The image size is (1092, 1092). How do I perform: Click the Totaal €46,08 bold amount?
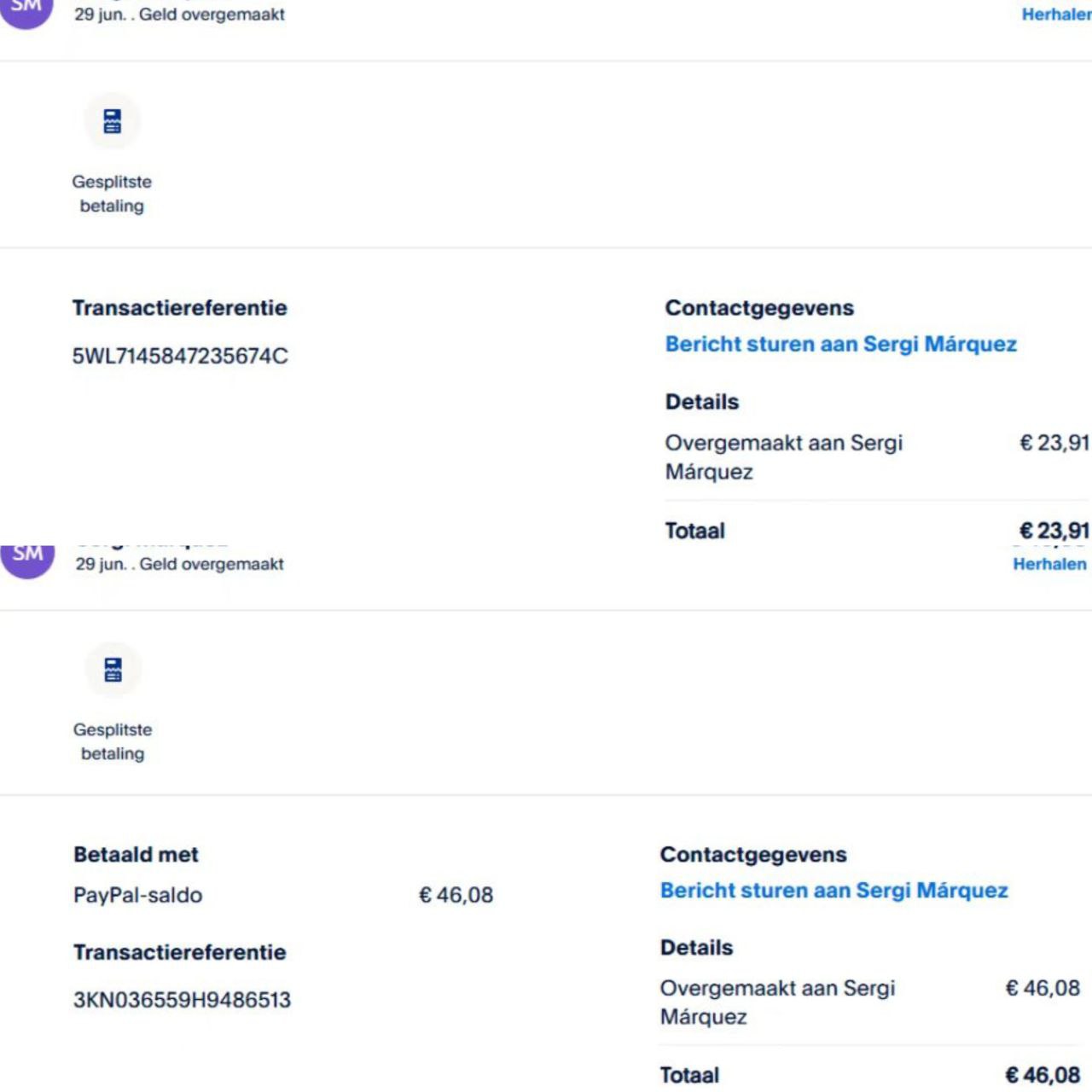click(1043, 1075)
